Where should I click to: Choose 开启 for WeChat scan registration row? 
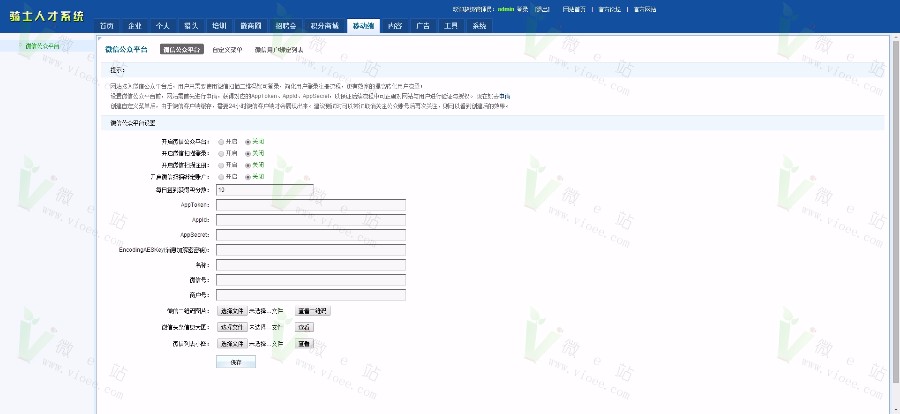coord(221,165)
